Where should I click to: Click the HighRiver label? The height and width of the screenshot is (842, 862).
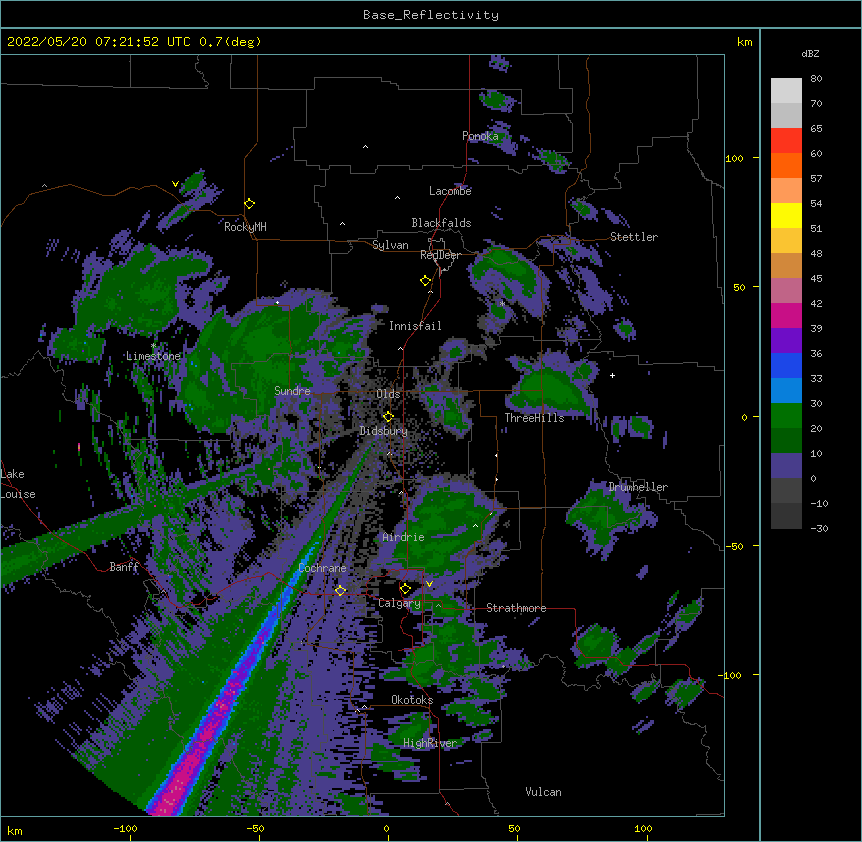point(430,743)
